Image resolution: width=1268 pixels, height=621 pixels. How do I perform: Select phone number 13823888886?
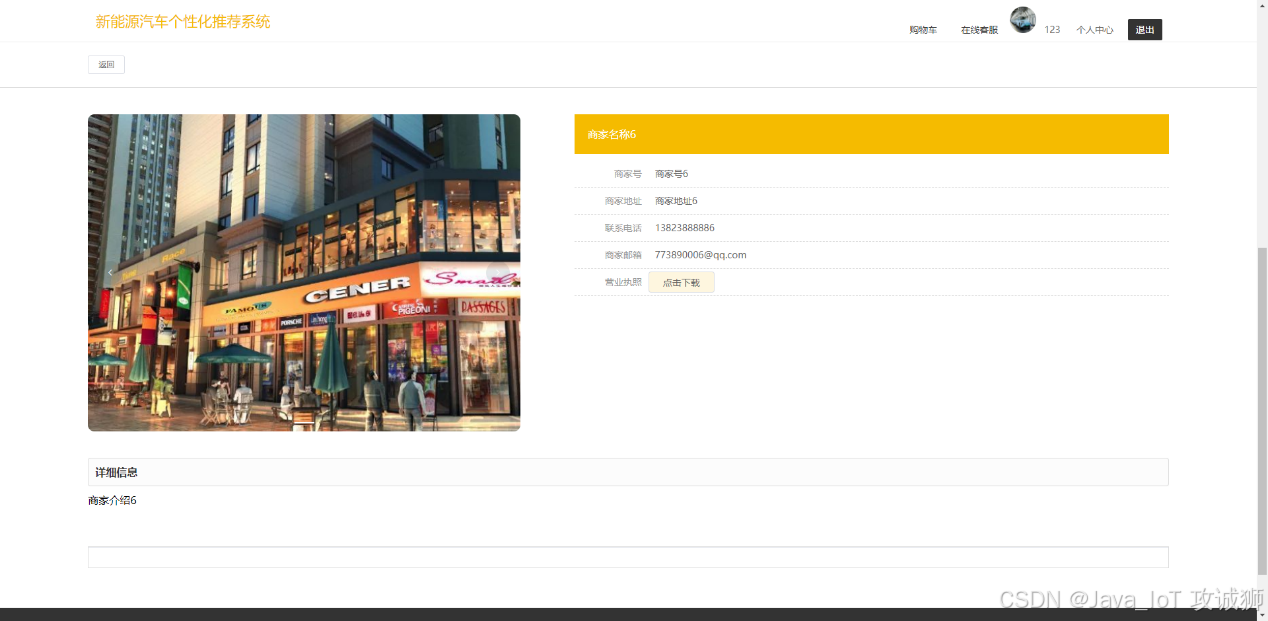[x=685, y=228]
